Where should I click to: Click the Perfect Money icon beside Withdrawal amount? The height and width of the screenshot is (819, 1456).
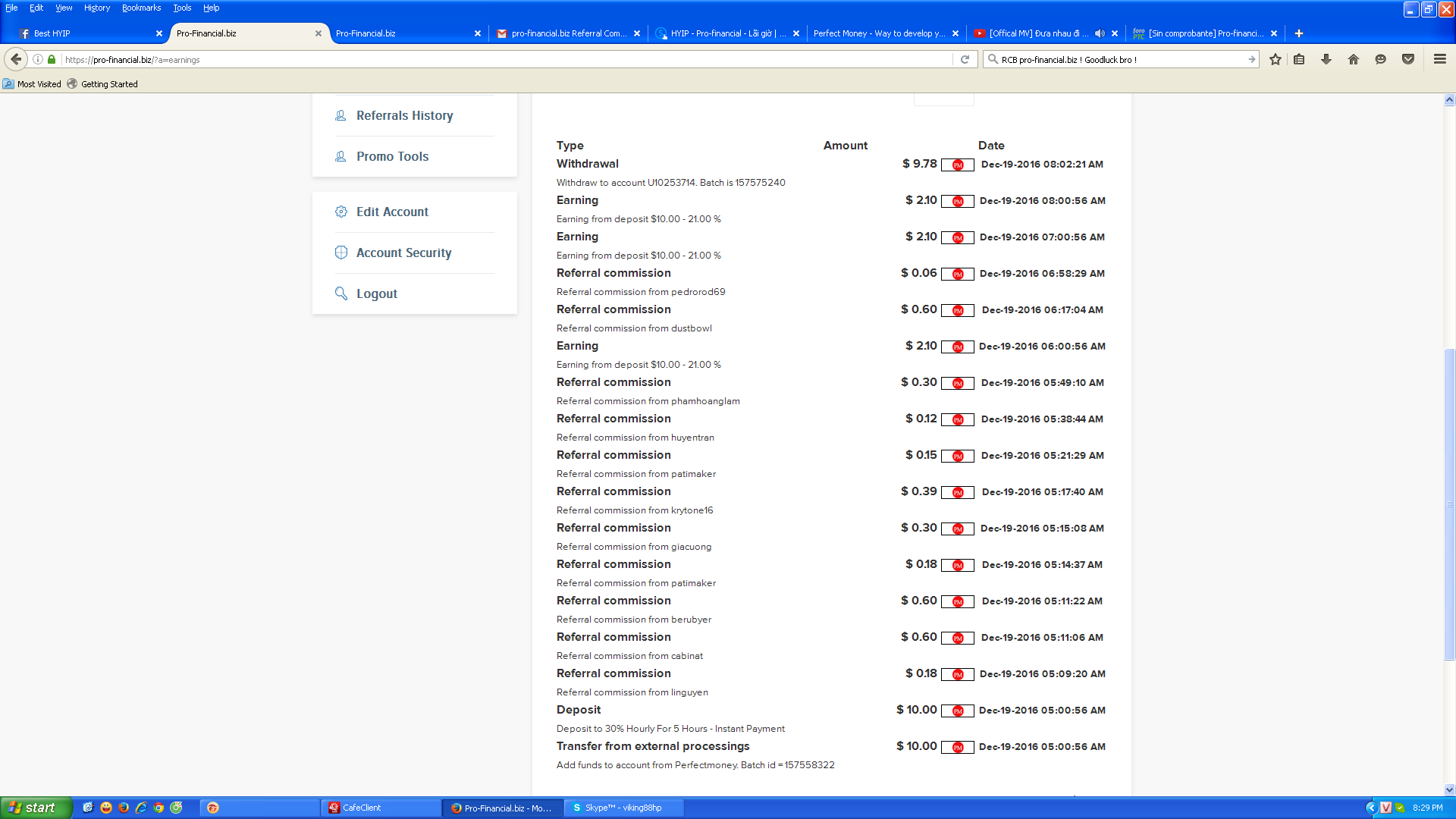point(958,165)
